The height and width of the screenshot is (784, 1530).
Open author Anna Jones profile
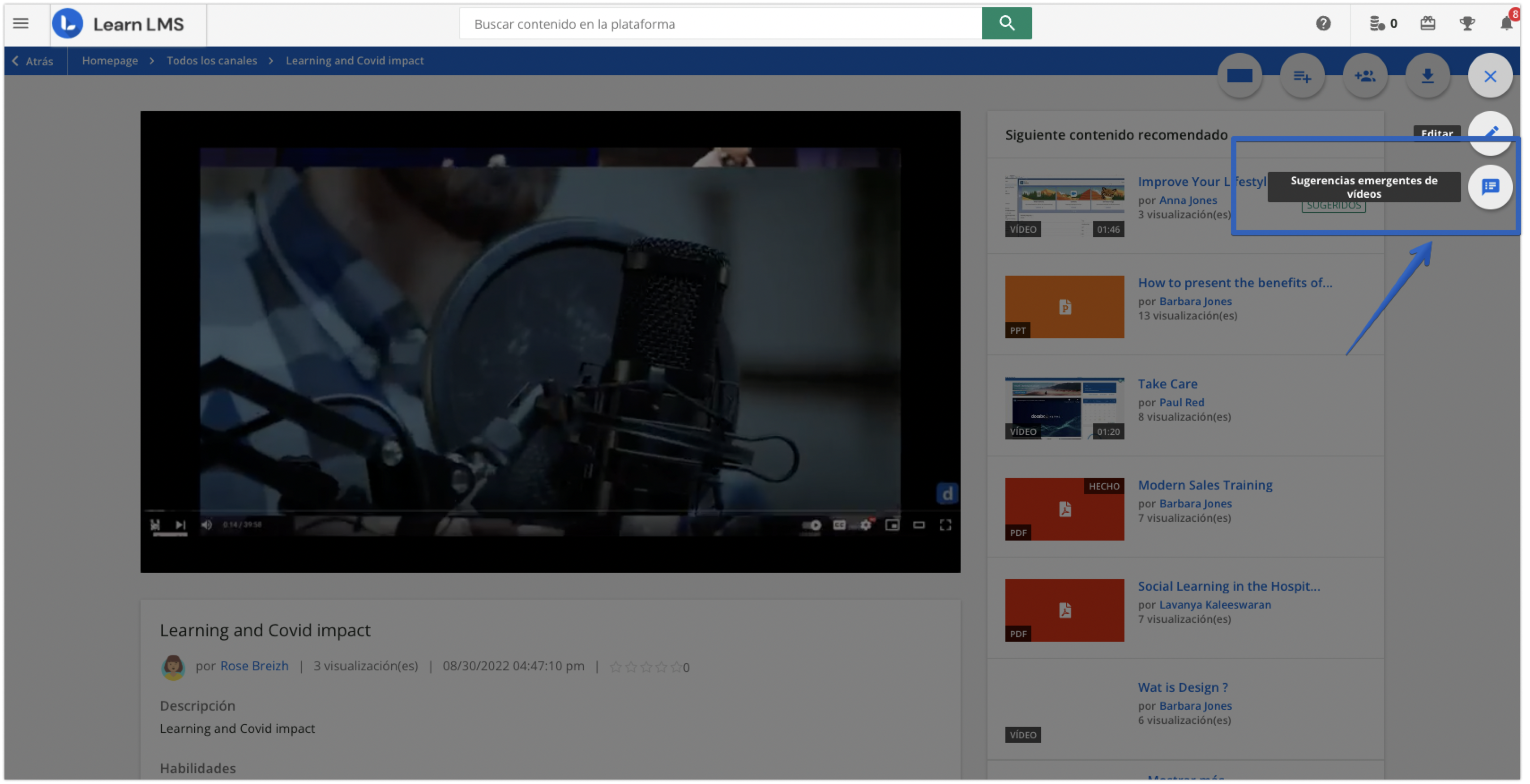click(1188, 200)
